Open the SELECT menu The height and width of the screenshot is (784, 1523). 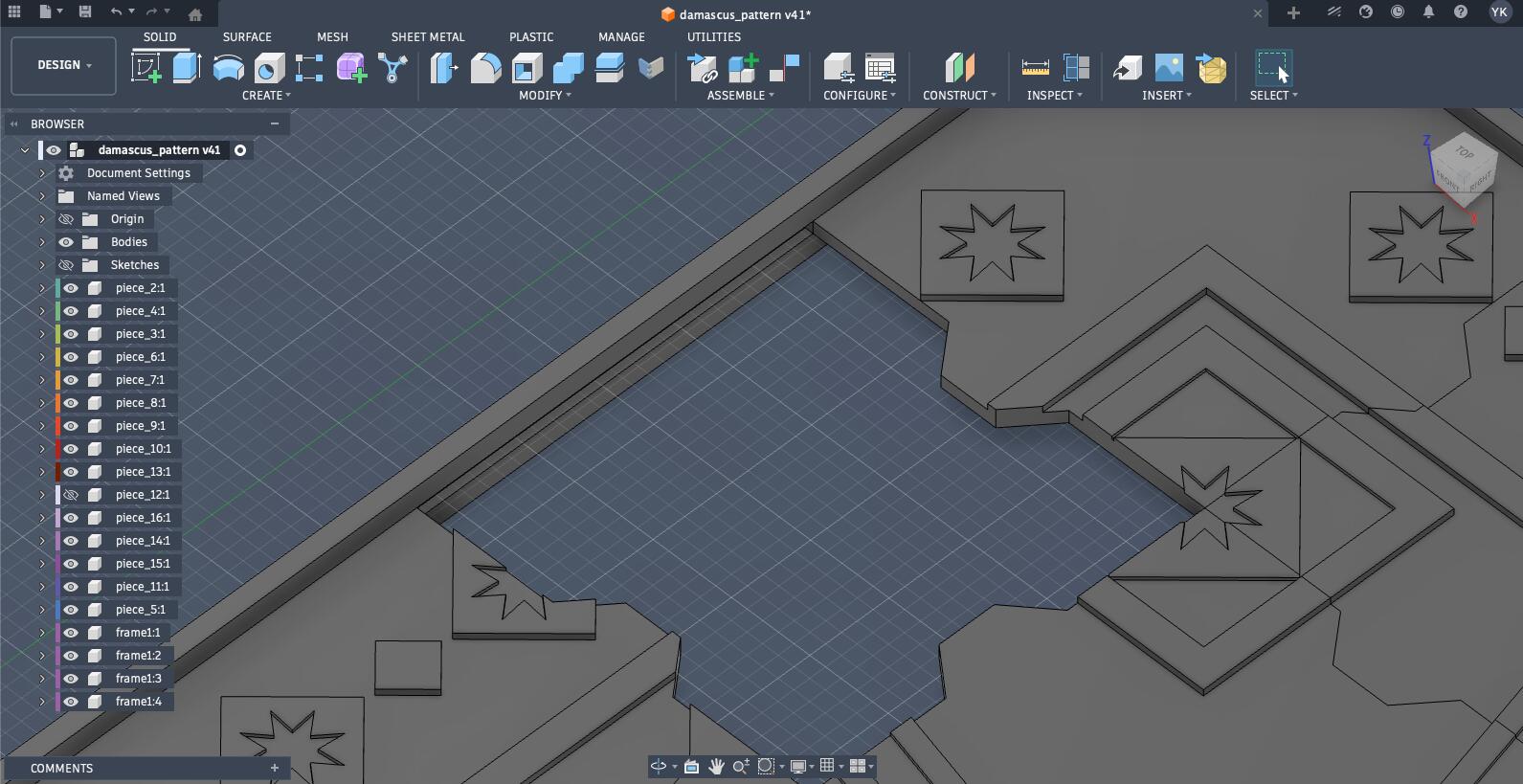tap(1274, 96)
